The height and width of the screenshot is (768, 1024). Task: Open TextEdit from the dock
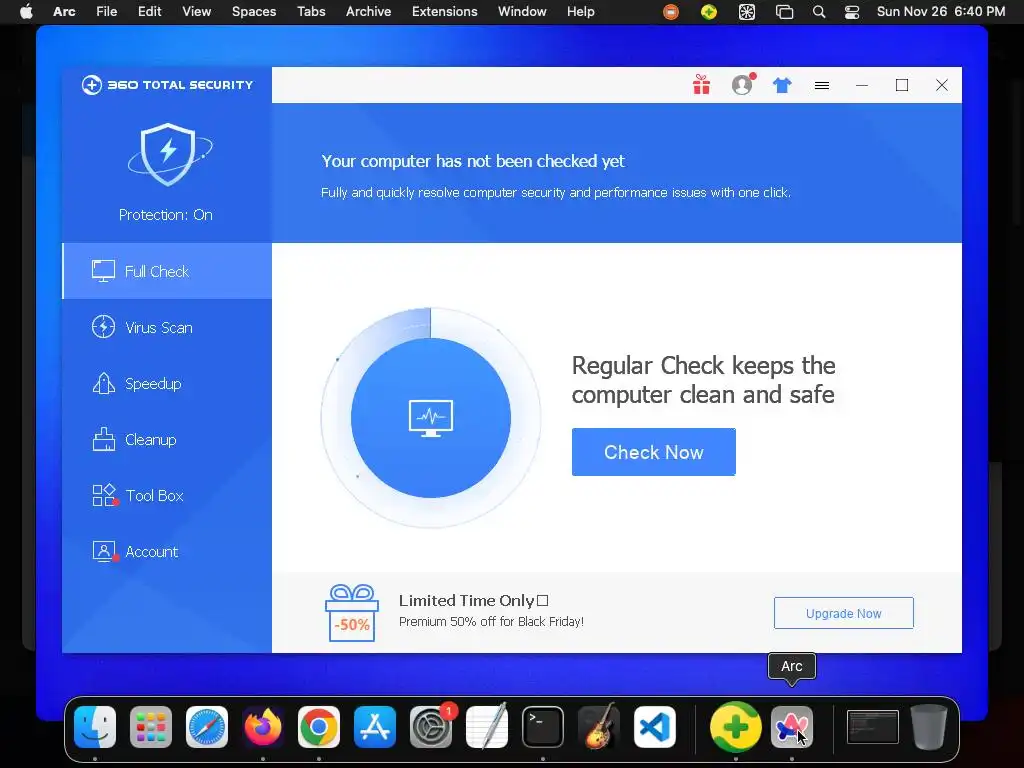point(487,727)
